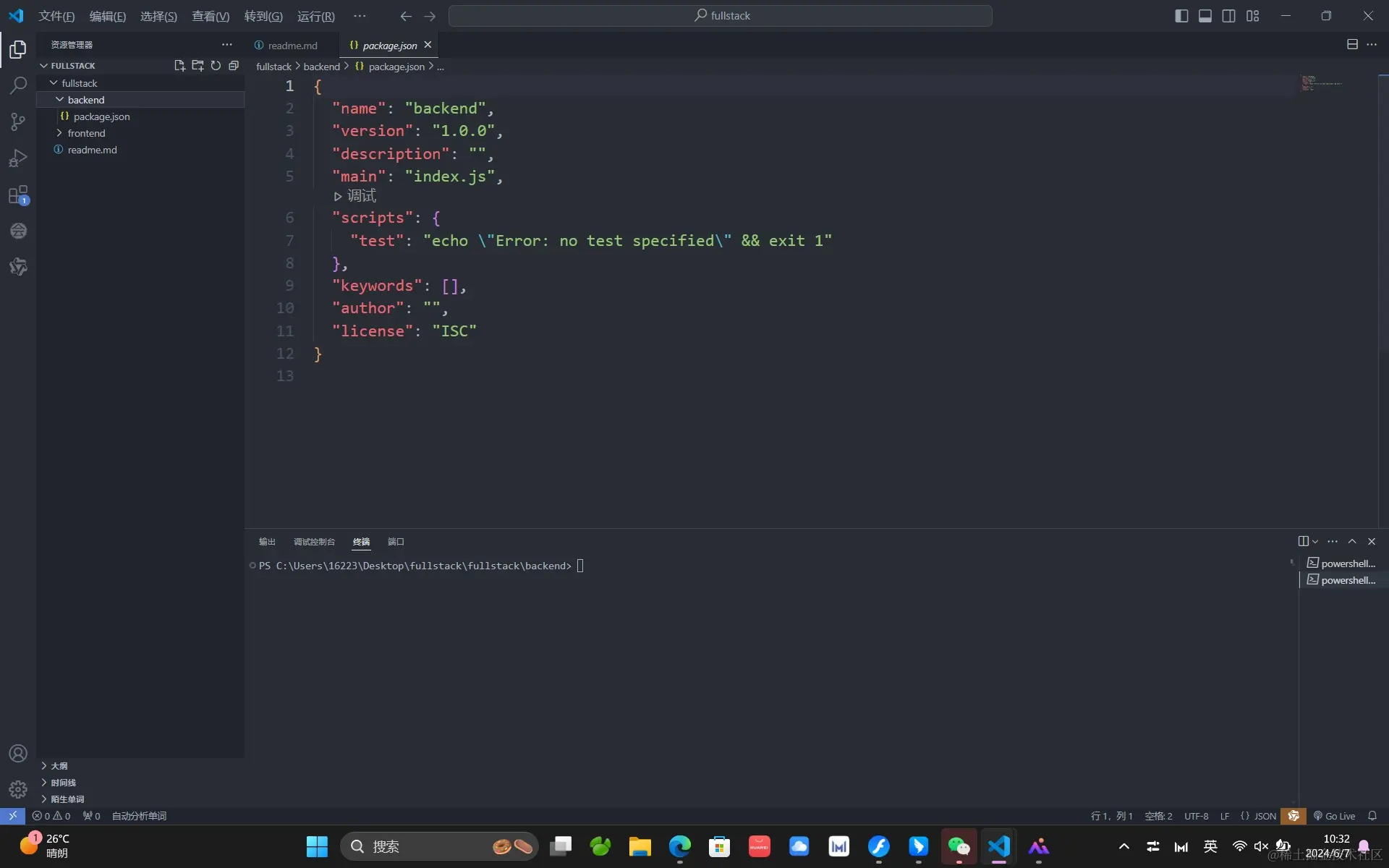This screenshot has width=1389, height=868.
Task: Open the 文件(F) menu
Action: pyautogui.click(x=56, y=16)
